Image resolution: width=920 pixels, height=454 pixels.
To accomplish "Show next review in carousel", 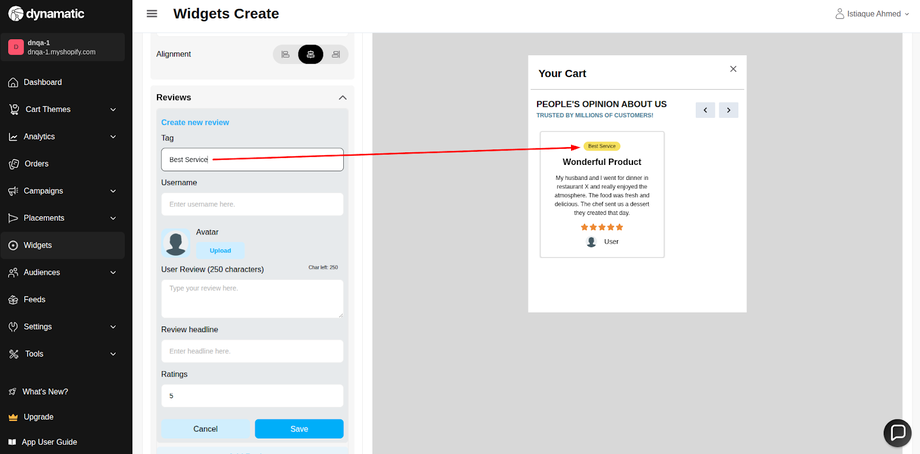I will click(729, 110).
